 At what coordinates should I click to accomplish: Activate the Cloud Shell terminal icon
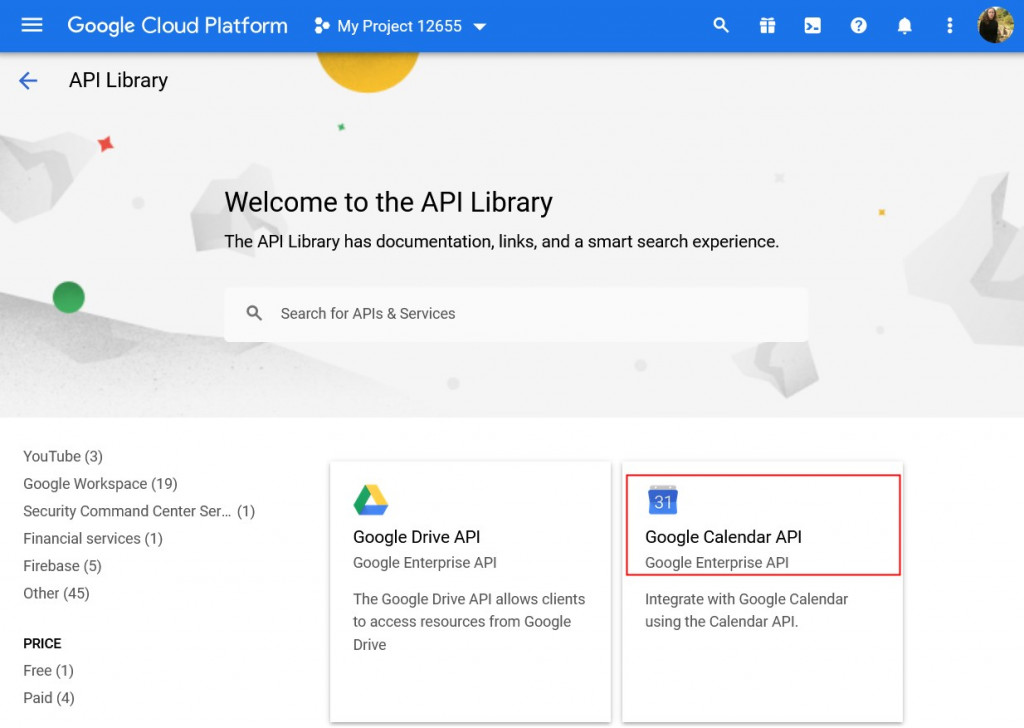[812, 25]
